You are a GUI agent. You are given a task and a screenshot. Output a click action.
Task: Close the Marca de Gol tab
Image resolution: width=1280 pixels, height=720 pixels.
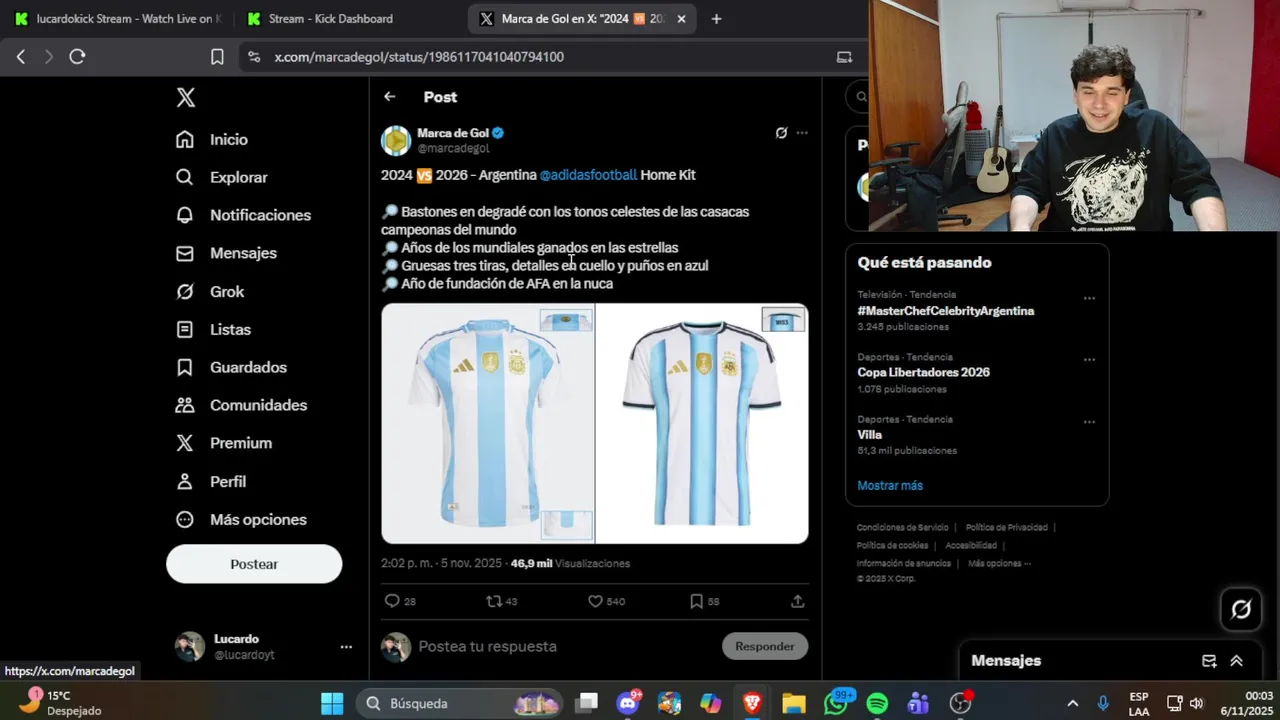(682, 19)
